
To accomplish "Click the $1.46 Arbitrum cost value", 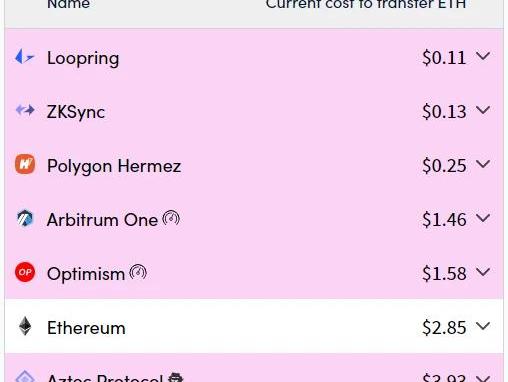I will (444, 220).
